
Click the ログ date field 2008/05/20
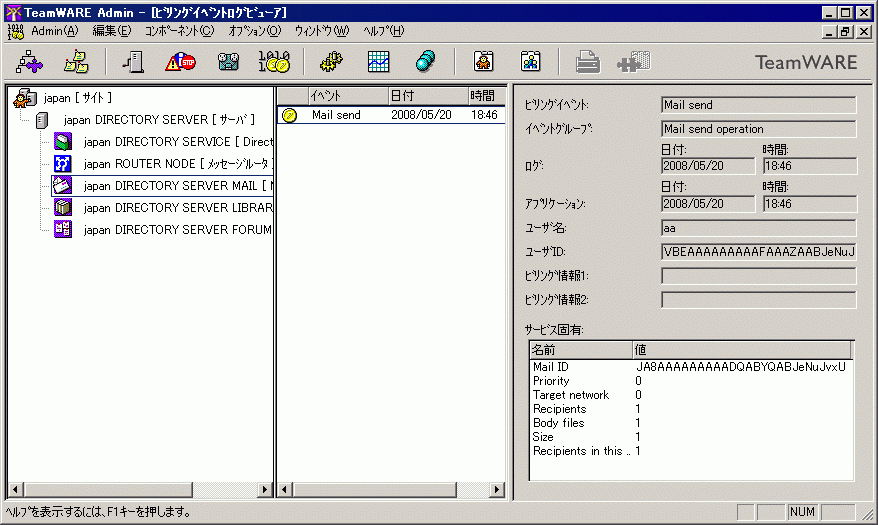click(708, 166)
